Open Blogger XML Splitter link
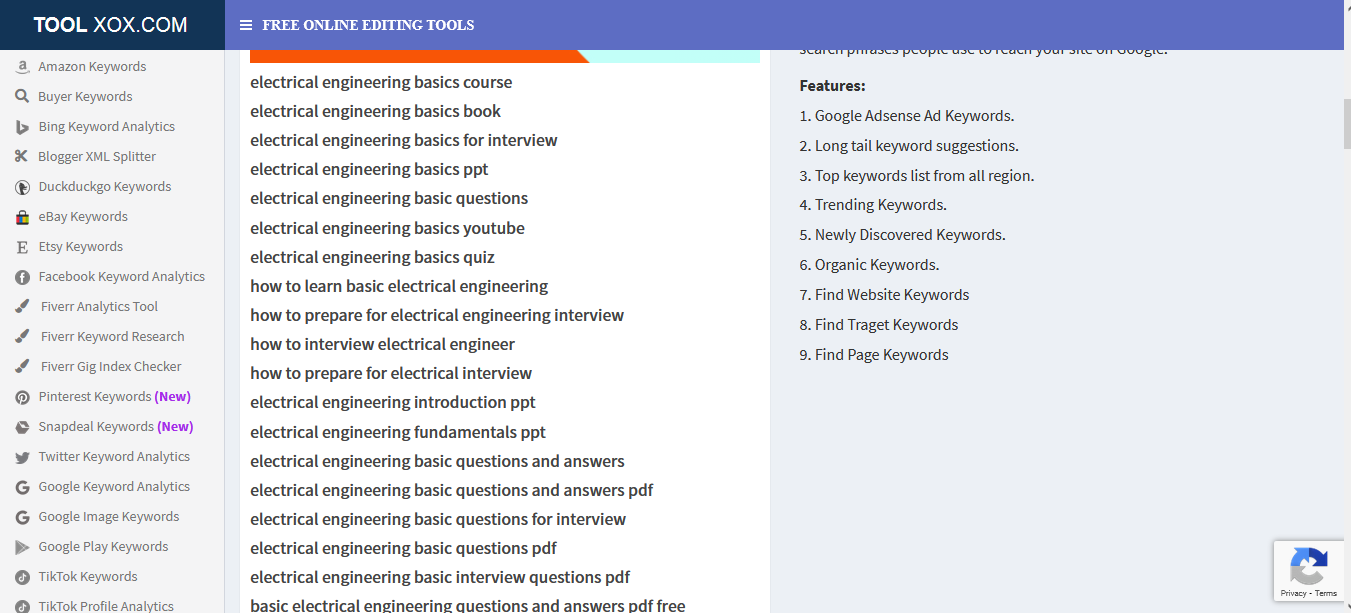 (x=97, y=157)
